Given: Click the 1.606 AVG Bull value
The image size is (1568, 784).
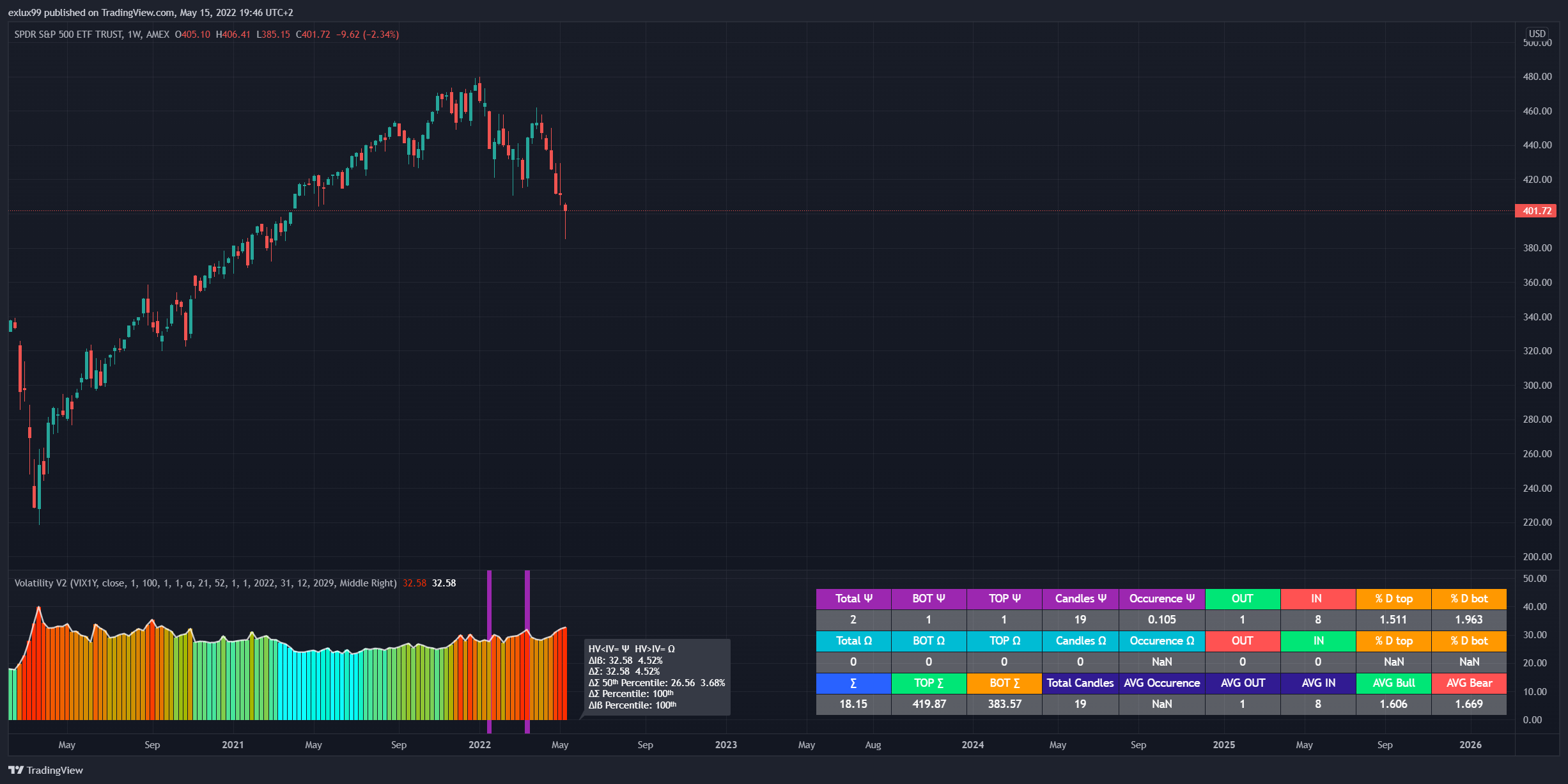Looking at the screenshot, I should coord(1393,705).
